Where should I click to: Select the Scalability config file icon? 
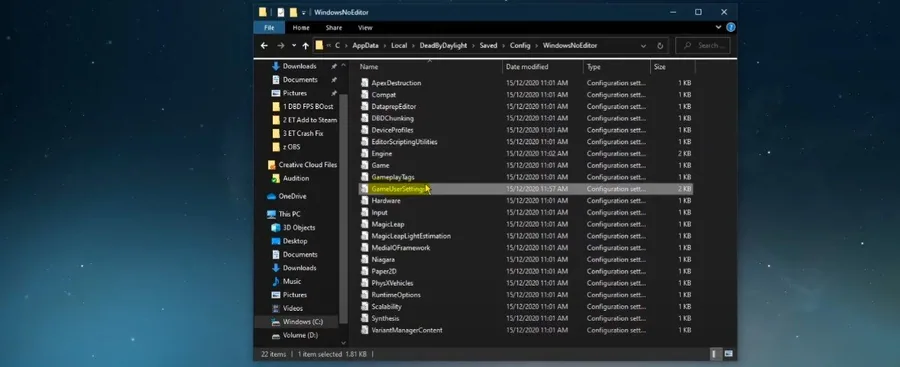coord(364,307)
